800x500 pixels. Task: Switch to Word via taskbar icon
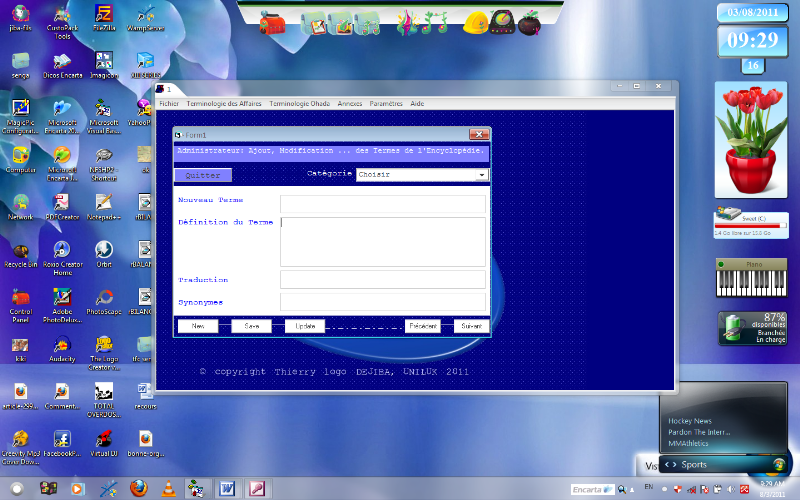pos(227,489)
